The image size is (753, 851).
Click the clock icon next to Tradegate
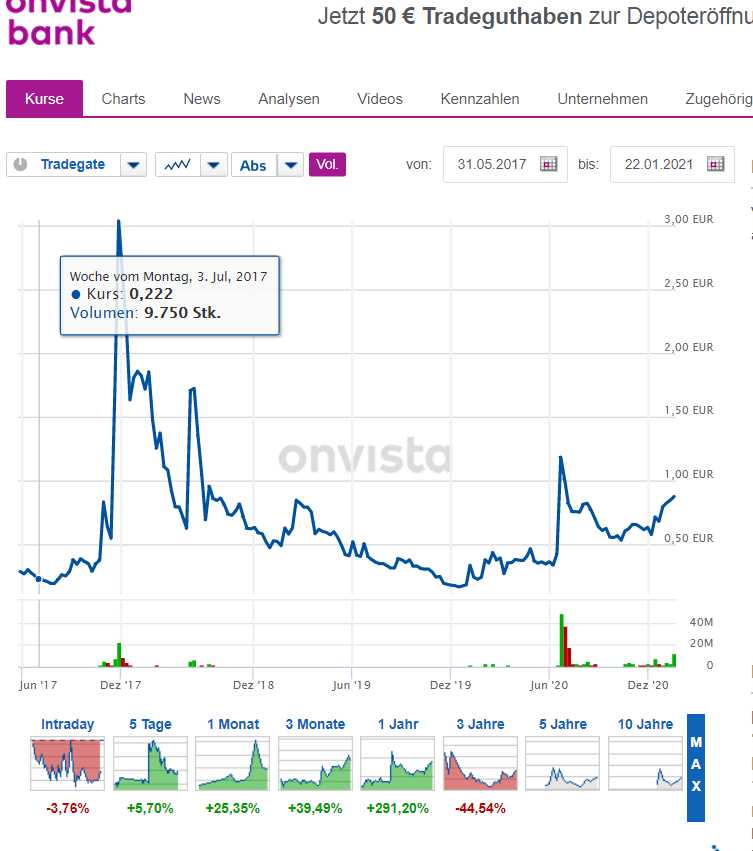click(21, 164)
